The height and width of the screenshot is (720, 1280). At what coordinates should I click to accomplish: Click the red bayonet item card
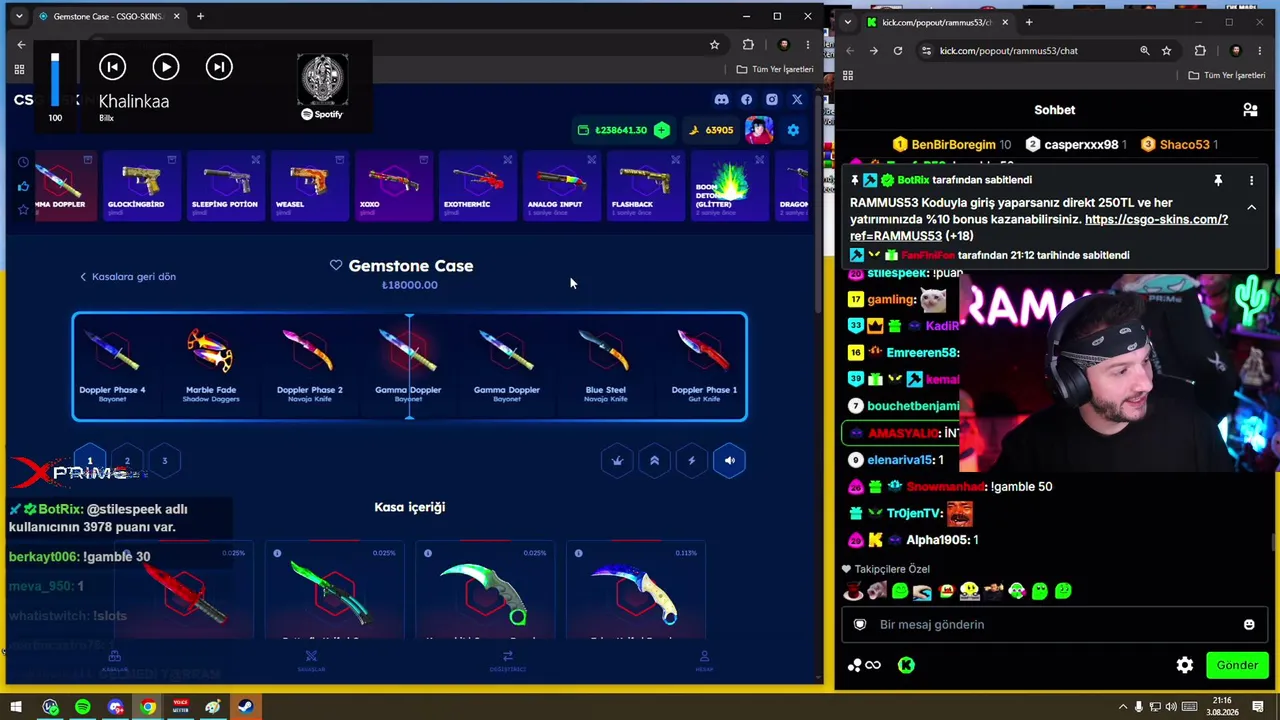point(184,592)
